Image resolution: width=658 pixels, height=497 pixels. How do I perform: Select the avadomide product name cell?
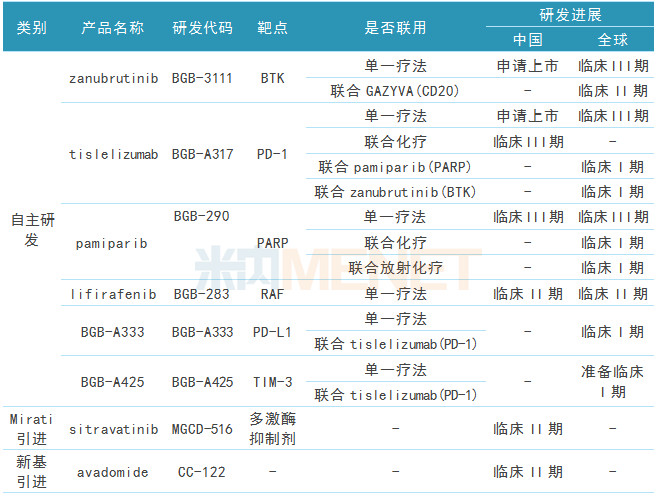(109, 471)
